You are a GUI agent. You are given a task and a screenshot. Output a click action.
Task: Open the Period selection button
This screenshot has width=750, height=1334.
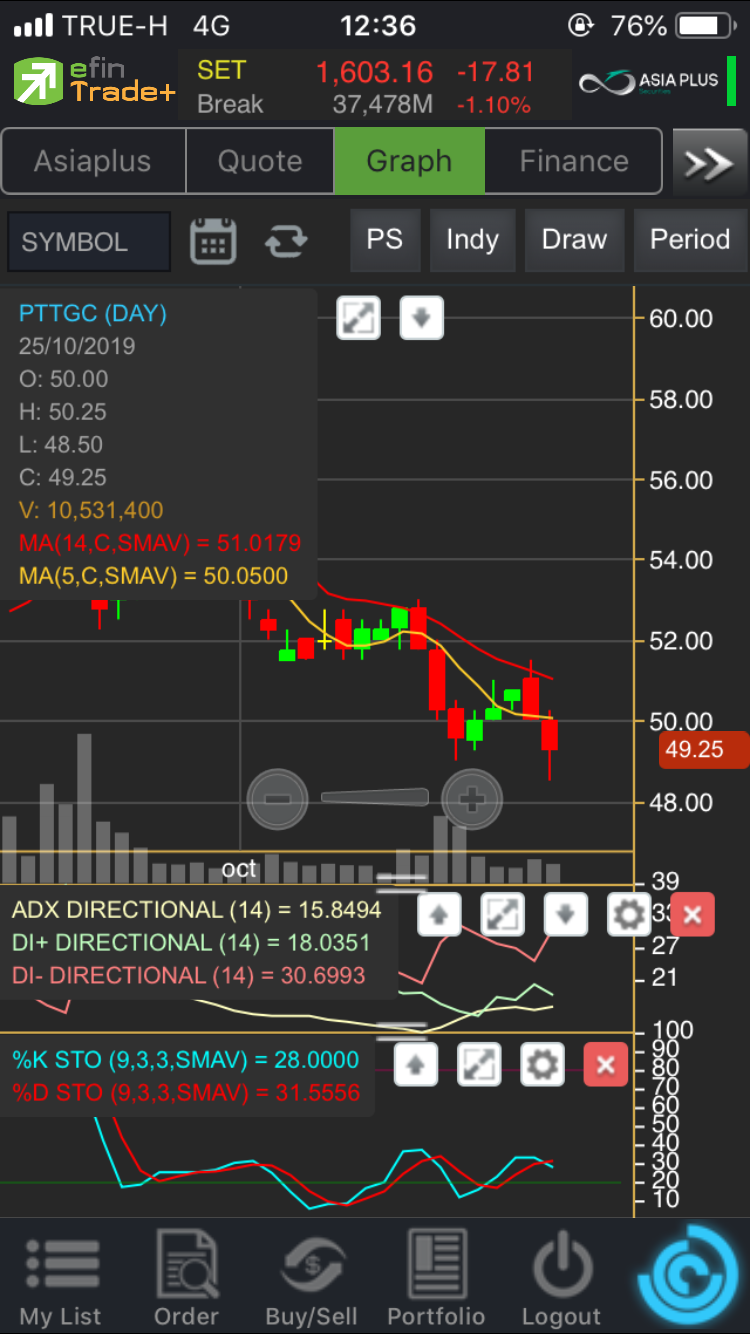[690, 240]
